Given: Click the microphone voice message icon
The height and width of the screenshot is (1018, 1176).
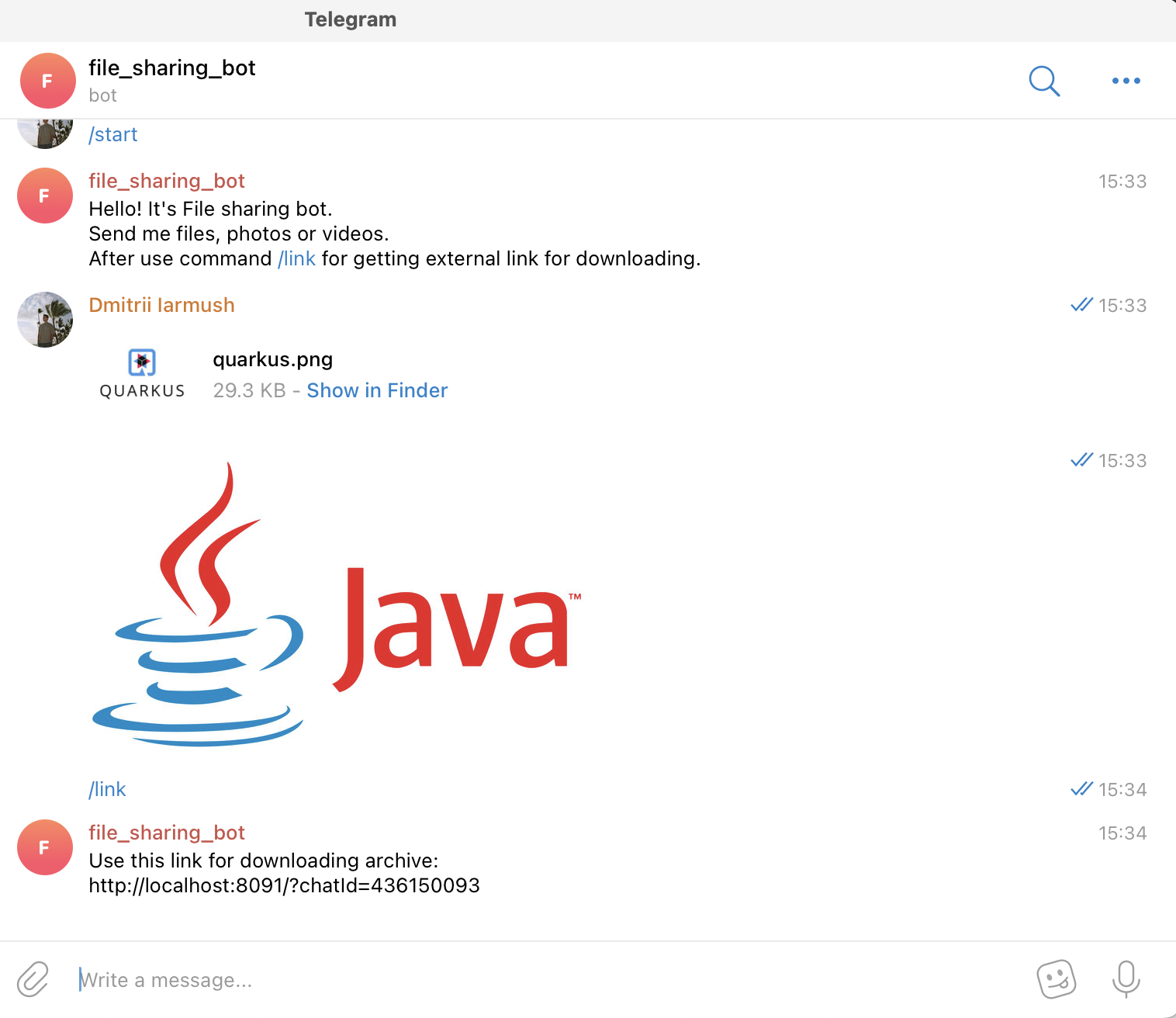Looking at the screenshot, I should (1126, 979).
